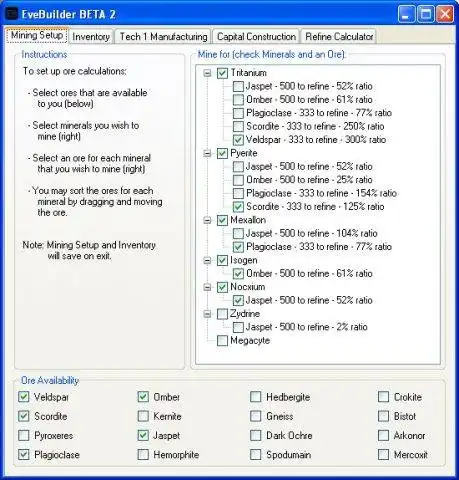Close the EveBuilder window

click(445, 14)
